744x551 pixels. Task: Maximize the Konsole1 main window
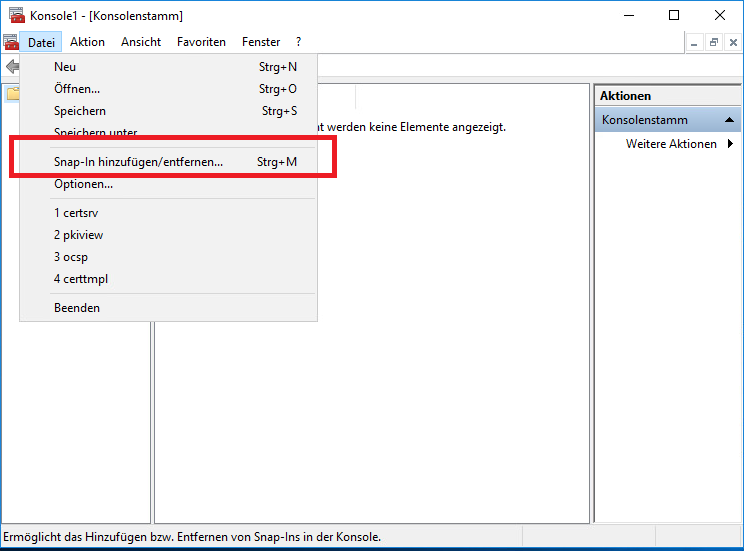pyautogui.click(x=674, y=15)
